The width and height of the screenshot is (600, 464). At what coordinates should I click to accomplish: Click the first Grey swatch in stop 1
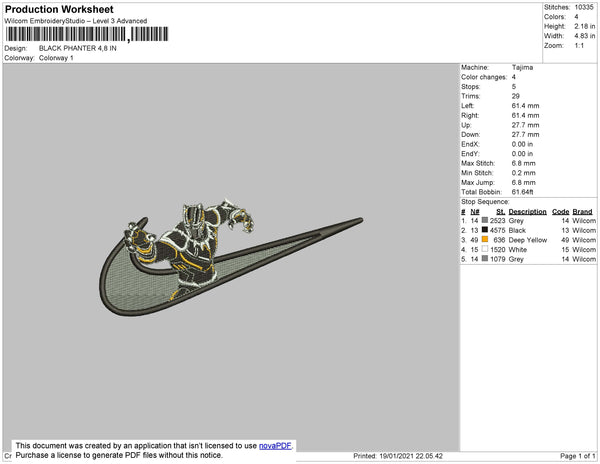pyautogui.click(x=485, y=221)
